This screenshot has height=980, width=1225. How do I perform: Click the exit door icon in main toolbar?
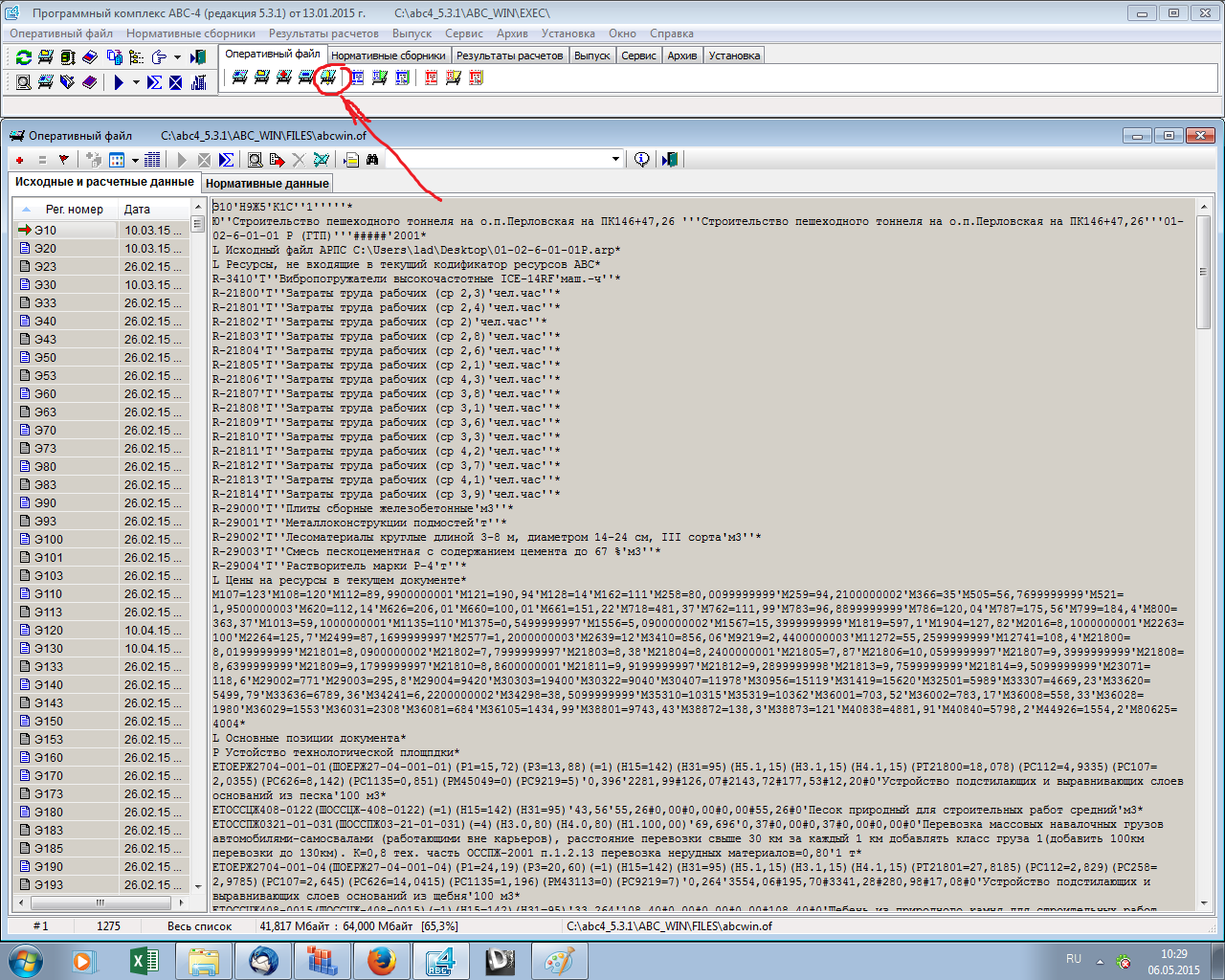tap(198, 57)
